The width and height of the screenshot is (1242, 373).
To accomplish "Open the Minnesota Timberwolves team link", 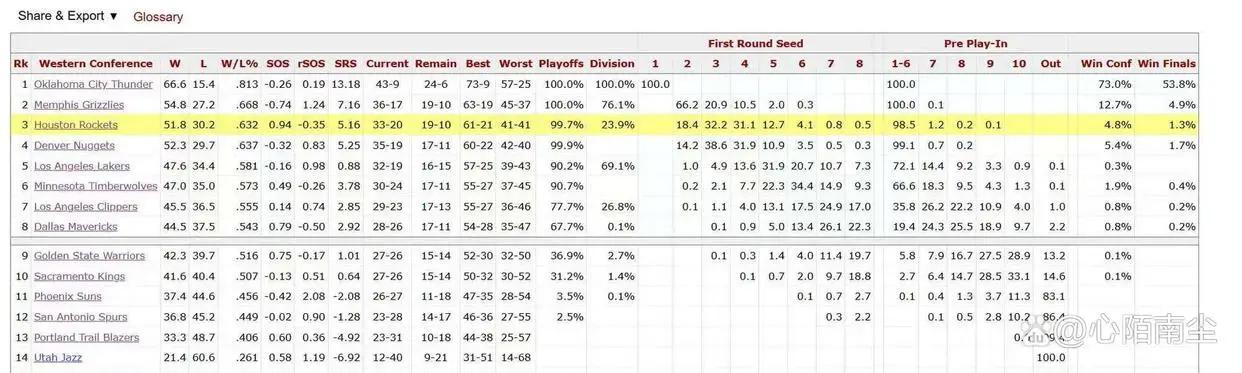I will 96,186.
